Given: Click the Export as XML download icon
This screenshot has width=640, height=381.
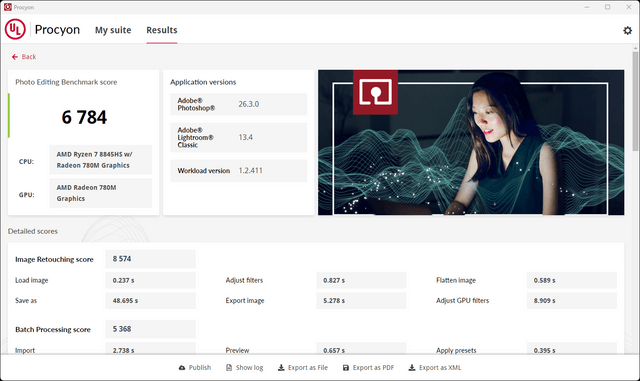Looking at the screenshot, I should (412, 368).
